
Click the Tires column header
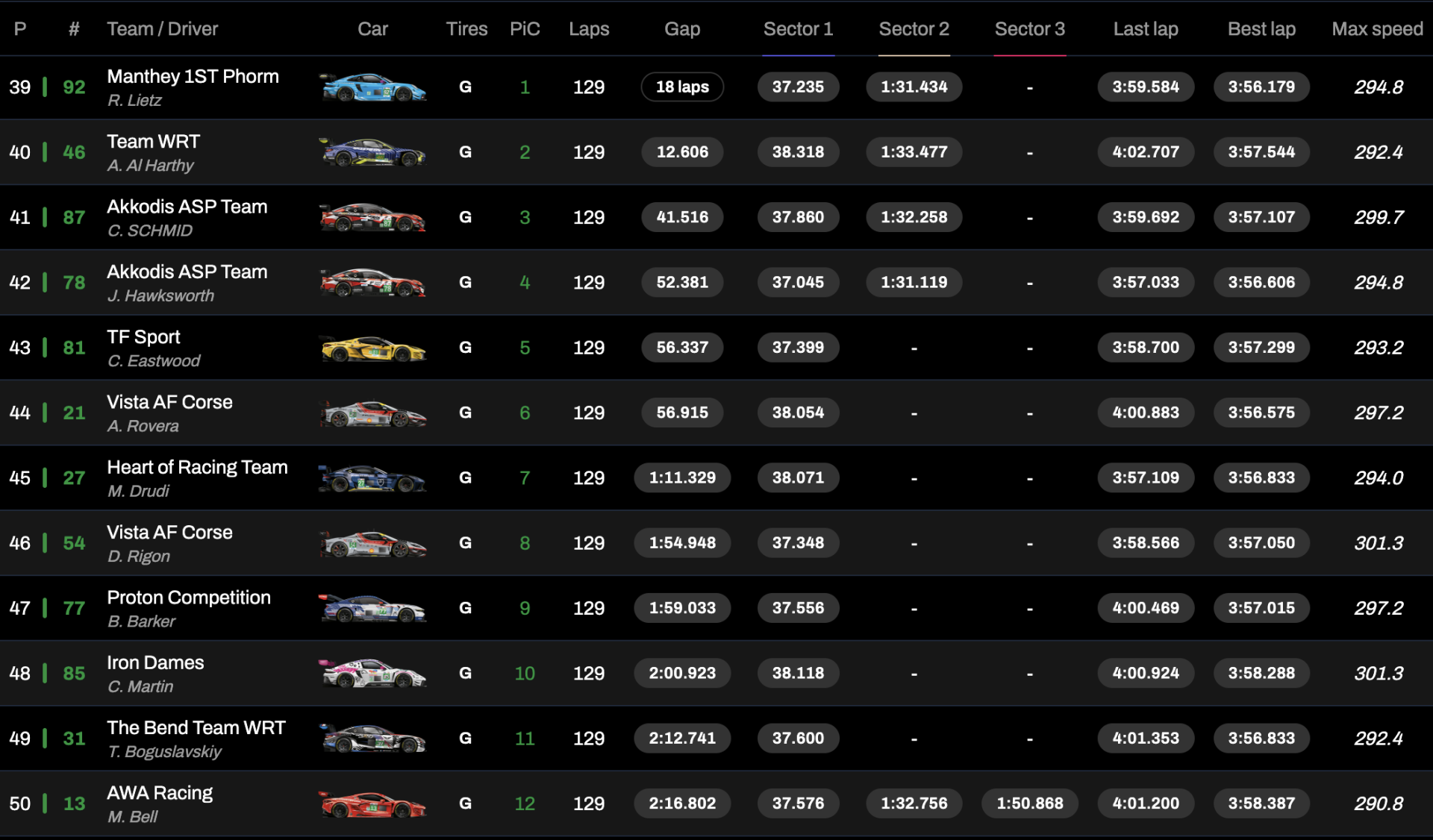pyautogui.click(x=466, y=29)
